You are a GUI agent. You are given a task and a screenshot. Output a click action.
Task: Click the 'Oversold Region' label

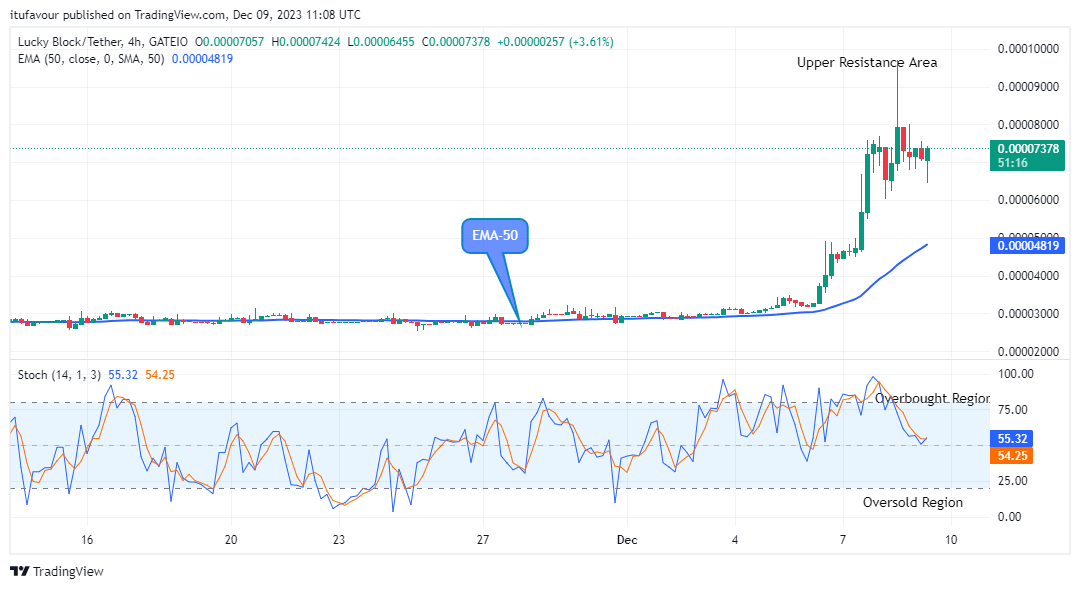point(913,502)
